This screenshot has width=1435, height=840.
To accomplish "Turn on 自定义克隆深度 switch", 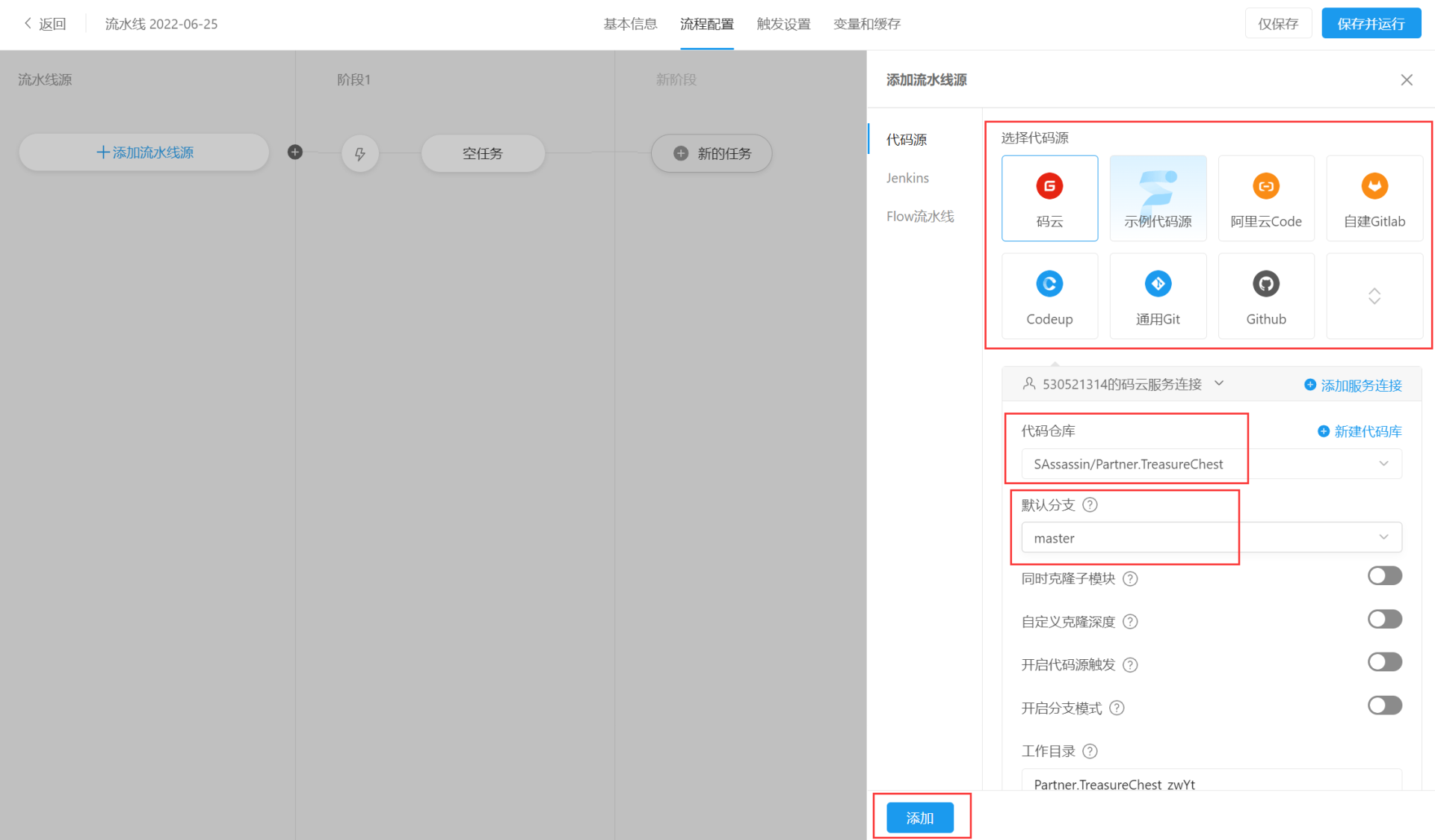I will pos(1384,620).
